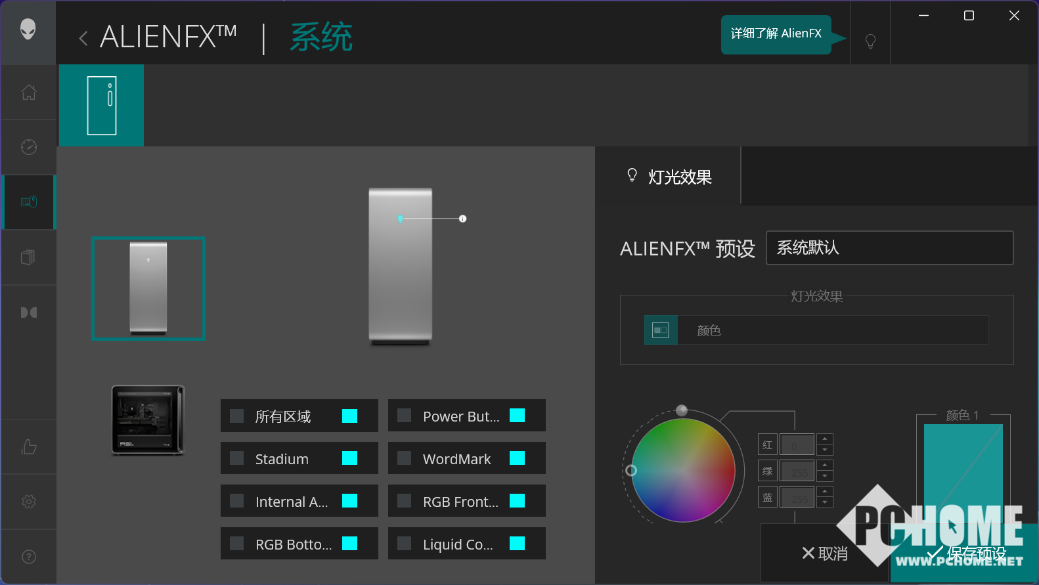
Task: Open the settings gear in the sidebar
Action: coord(28,502)
